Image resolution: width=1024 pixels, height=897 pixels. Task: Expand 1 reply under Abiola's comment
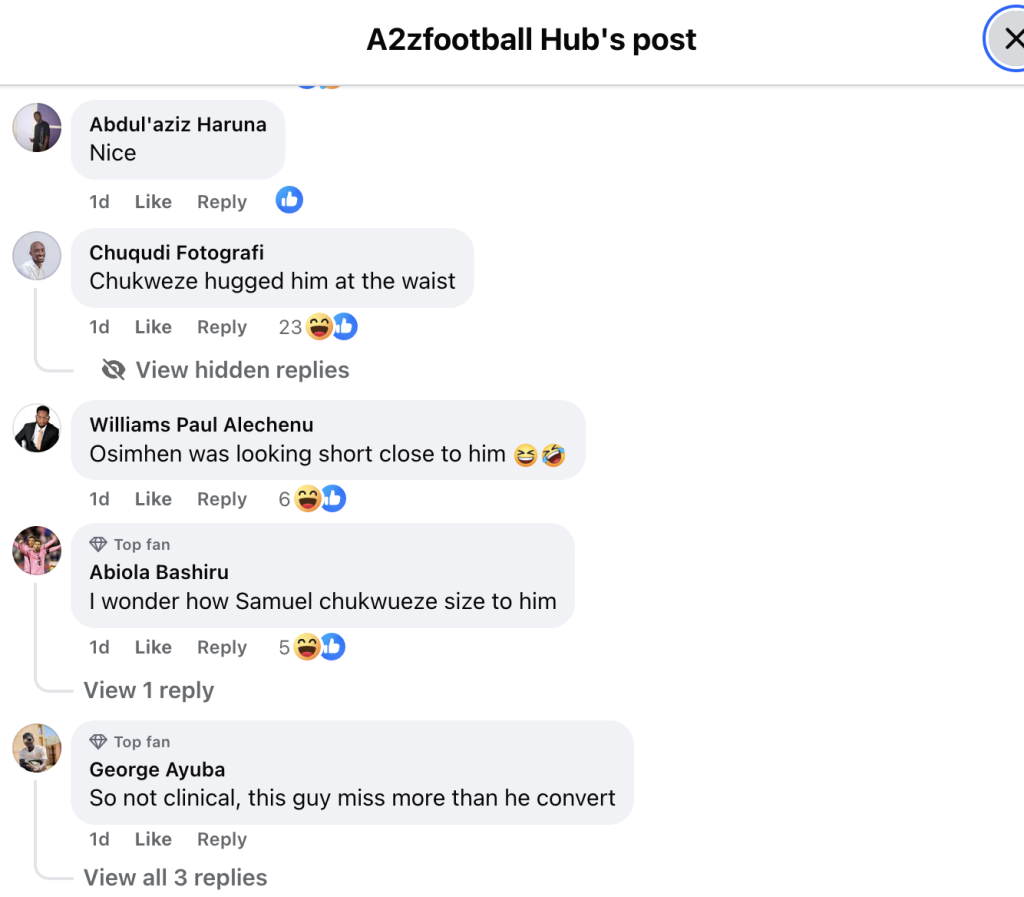[x=149, y=690]
